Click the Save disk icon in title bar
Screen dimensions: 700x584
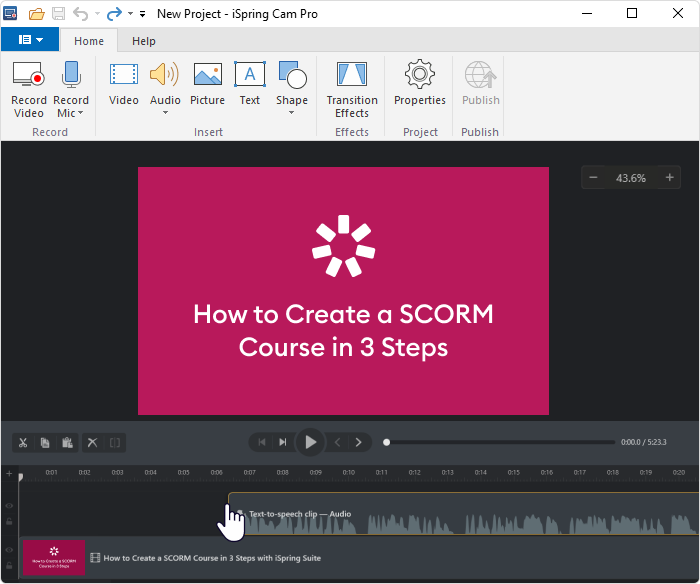tap(58, 14)
